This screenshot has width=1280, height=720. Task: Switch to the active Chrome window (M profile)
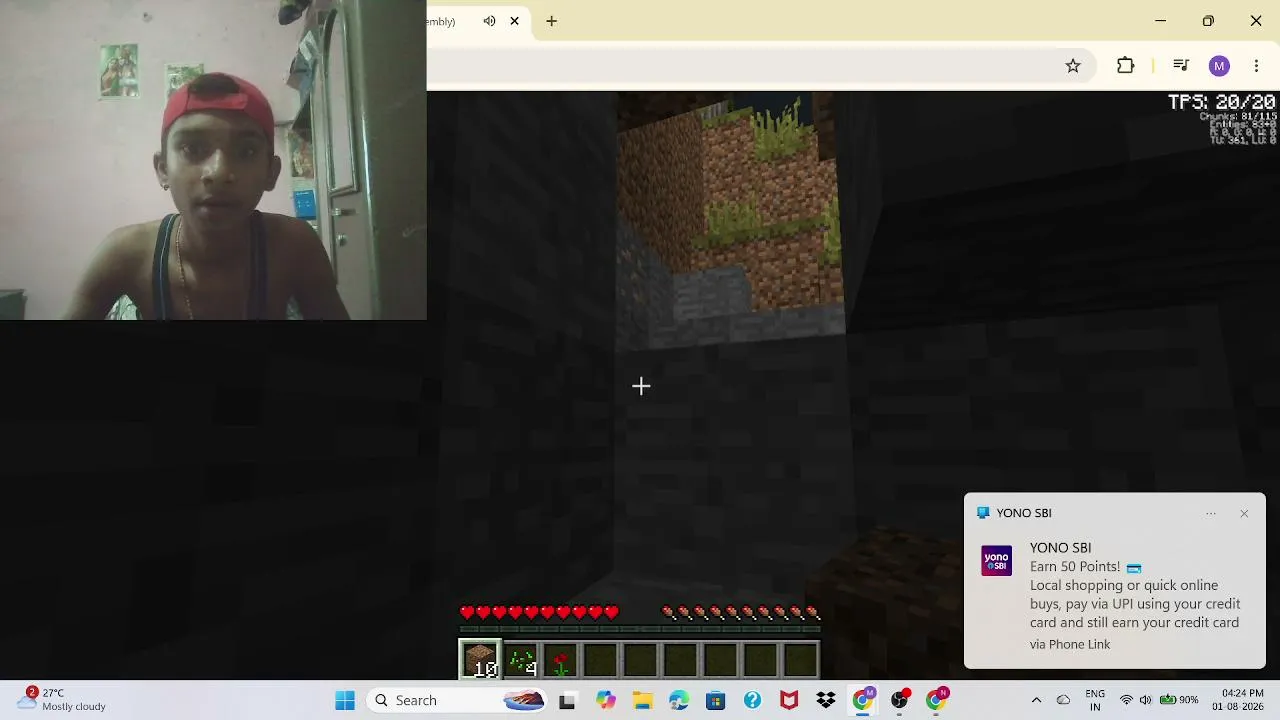point(863,699)
